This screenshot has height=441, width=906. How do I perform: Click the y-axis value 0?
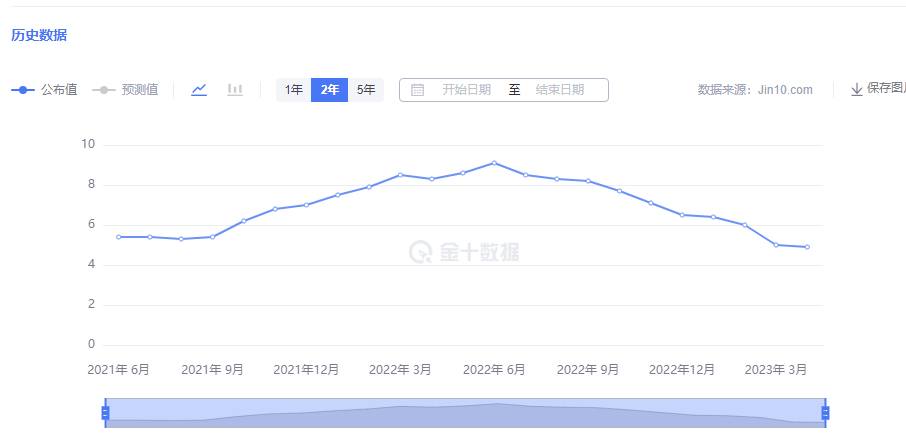tap(91, 344)
